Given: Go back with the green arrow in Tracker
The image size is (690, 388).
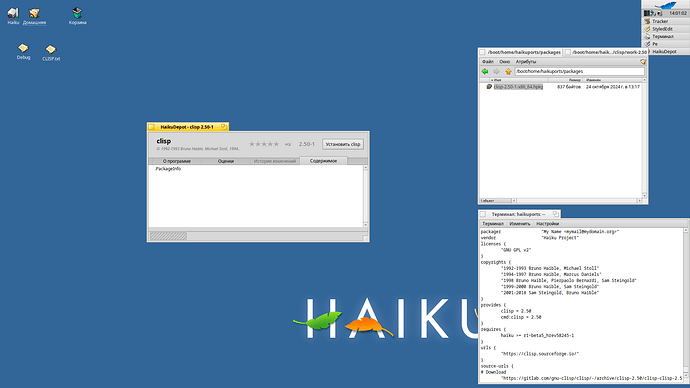Looking at the screenshot, I should [485, 71].
